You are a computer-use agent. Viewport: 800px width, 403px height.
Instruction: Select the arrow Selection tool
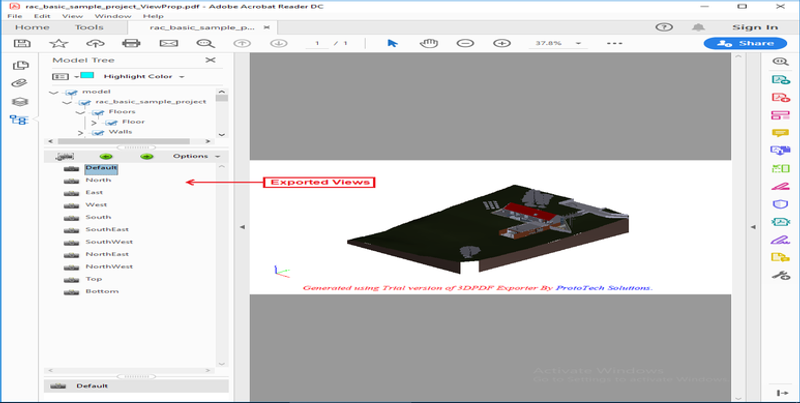click(x=392, y=43)
